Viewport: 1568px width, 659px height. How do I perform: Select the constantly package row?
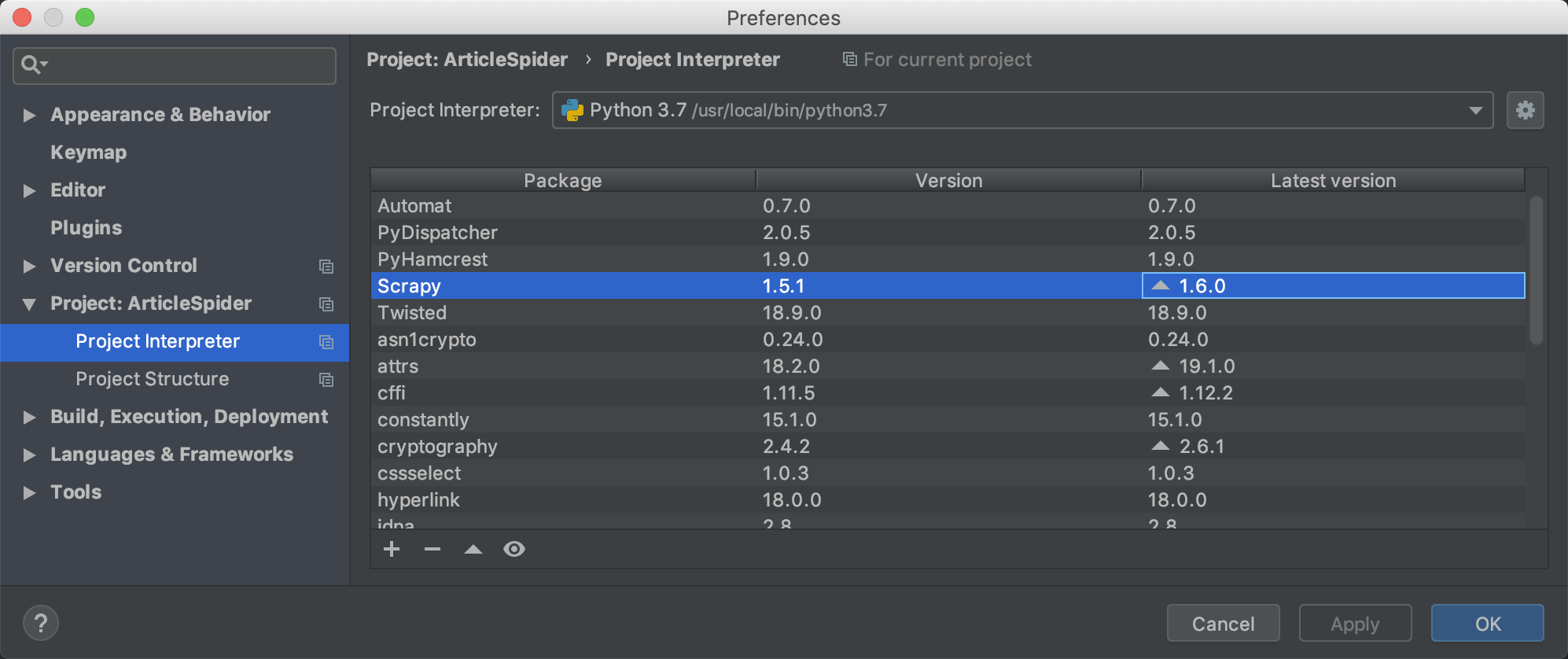click(948, 420)
